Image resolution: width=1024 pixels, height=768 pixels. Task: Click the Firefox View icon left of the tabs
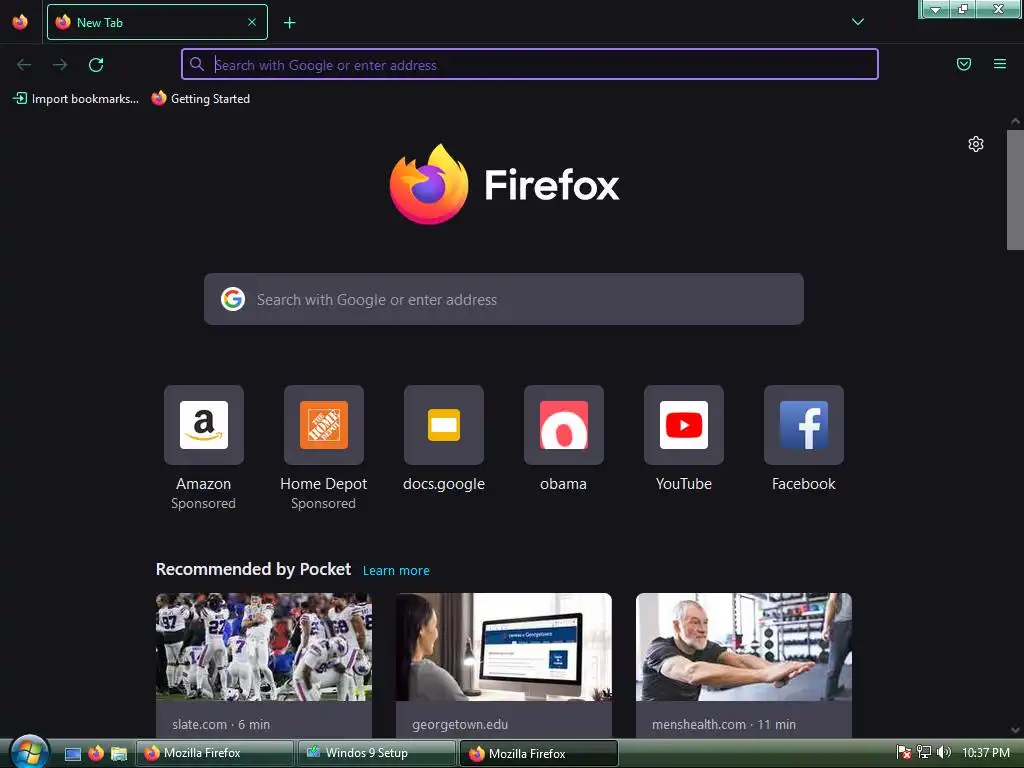(x=20, y=22)
